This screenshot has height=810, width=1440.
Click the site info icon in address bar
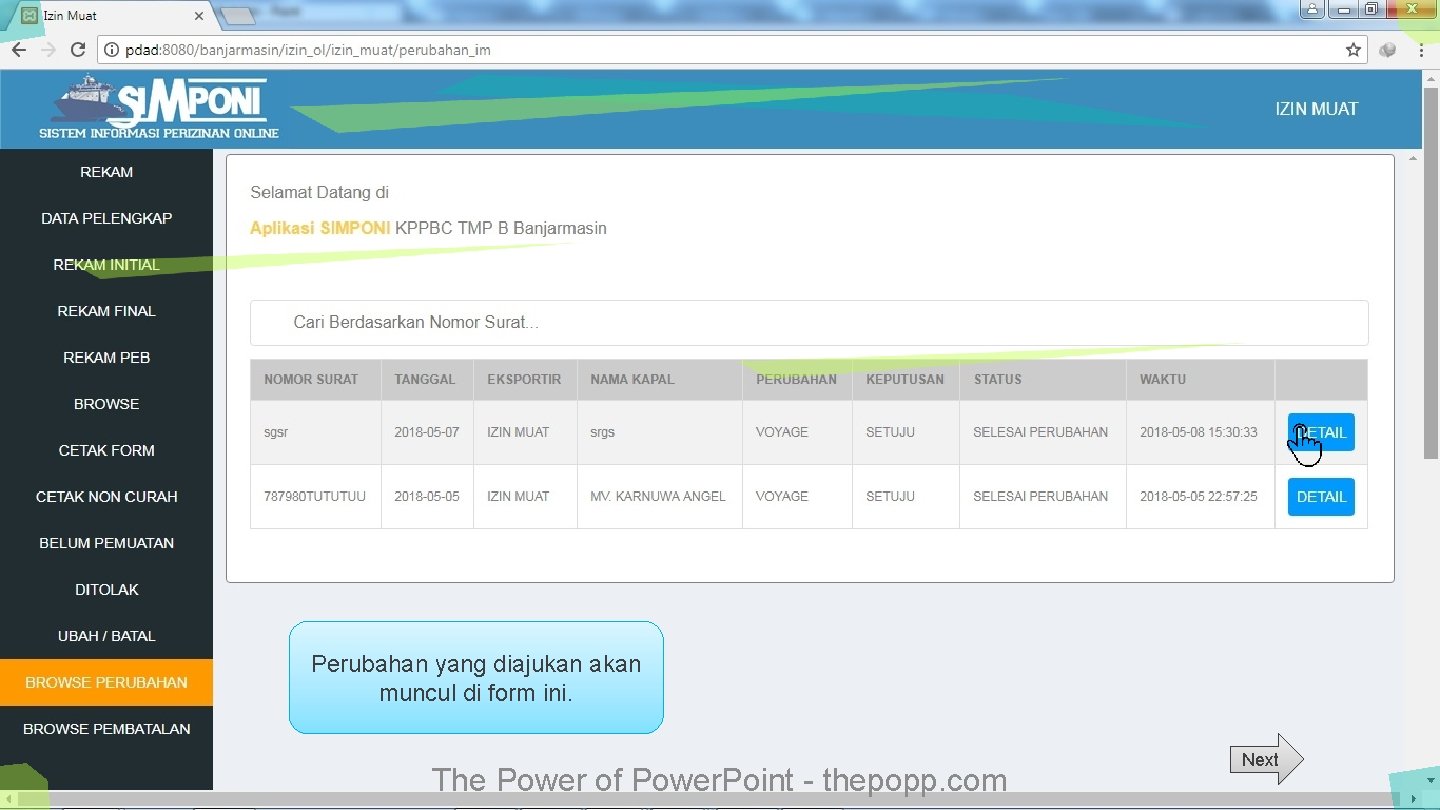coord(112,50)
